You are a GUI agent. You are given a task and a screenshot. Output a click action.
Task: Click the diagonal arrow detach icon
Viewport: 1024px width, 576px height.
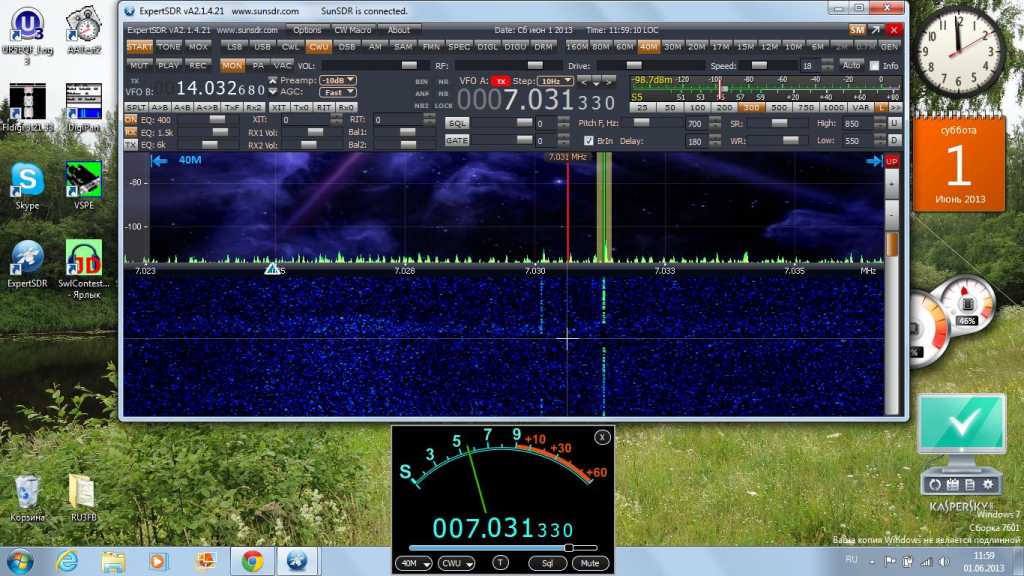pos(876,30)
